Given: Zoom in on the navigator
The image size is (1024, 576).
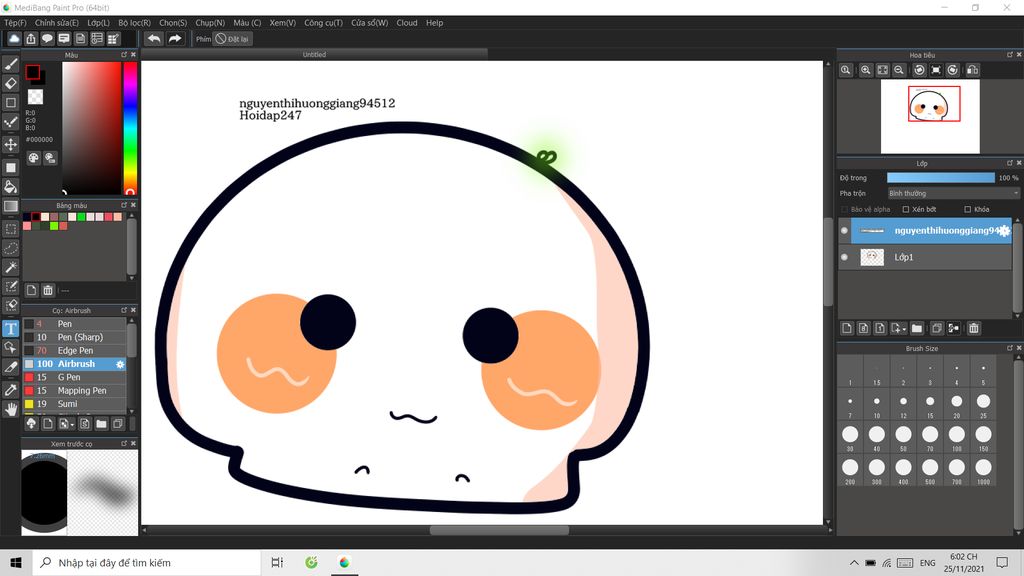Looking at the screenshot, I should [x=865, y=70].
